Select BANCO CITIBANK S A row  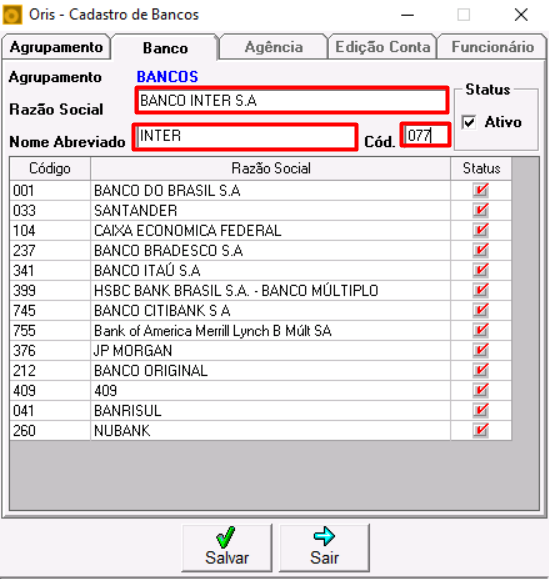point(261,310)
